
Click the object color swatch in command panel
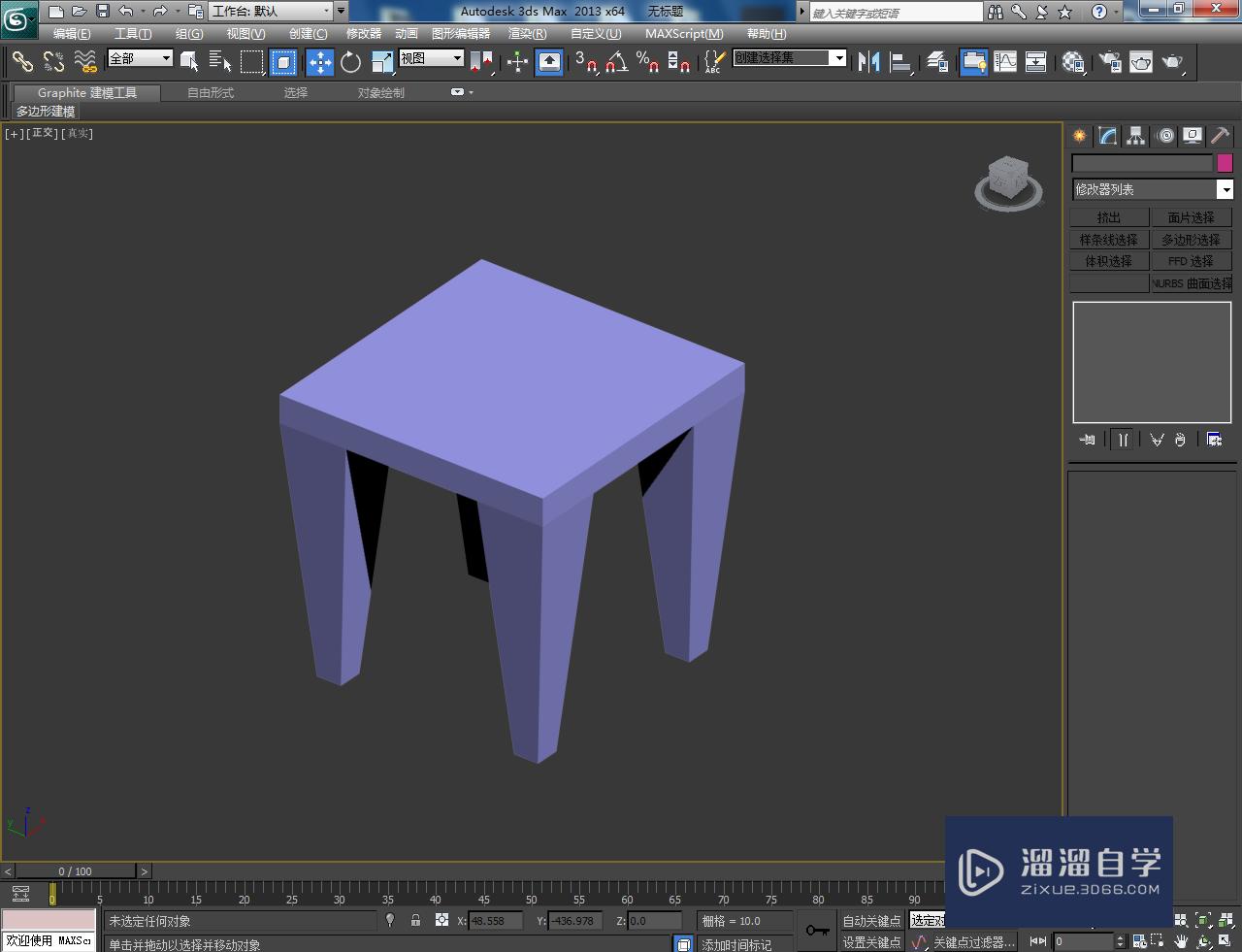pos(1225,163)
